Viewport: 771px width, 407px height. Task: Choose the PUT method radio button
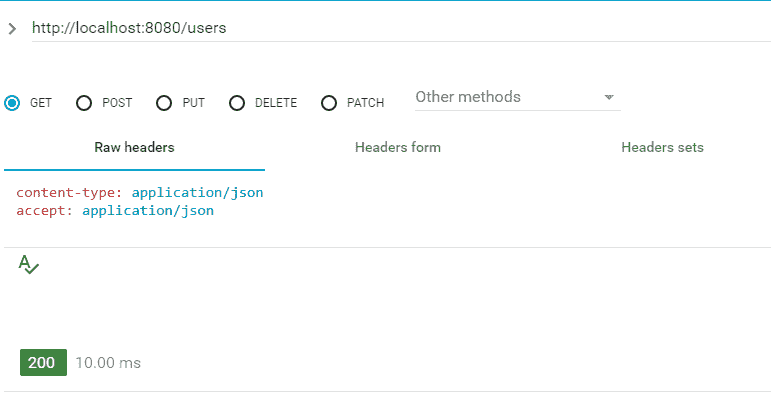(164, 102)
